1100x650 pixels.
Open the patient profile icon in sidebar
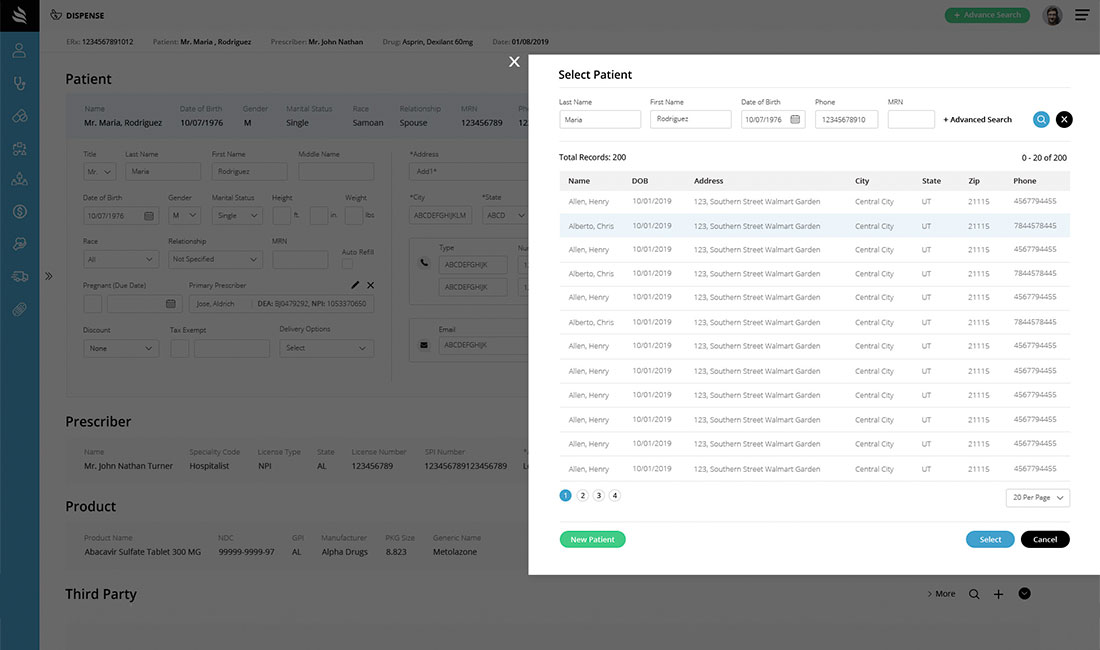click(x=20, y=50)
